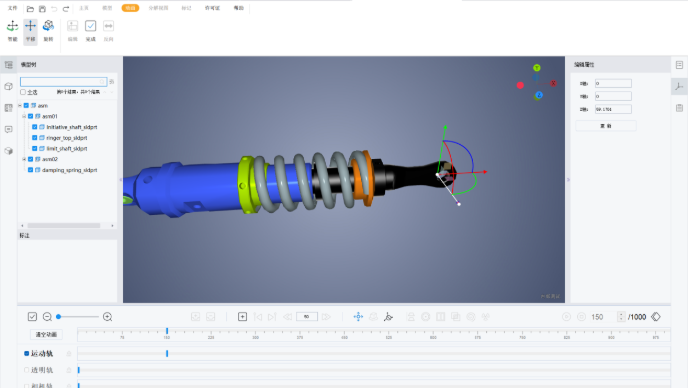Expand the asm02 tree node
Image resolution: width=688 pixels, height=388 pixels.
[x=24, y=159]
